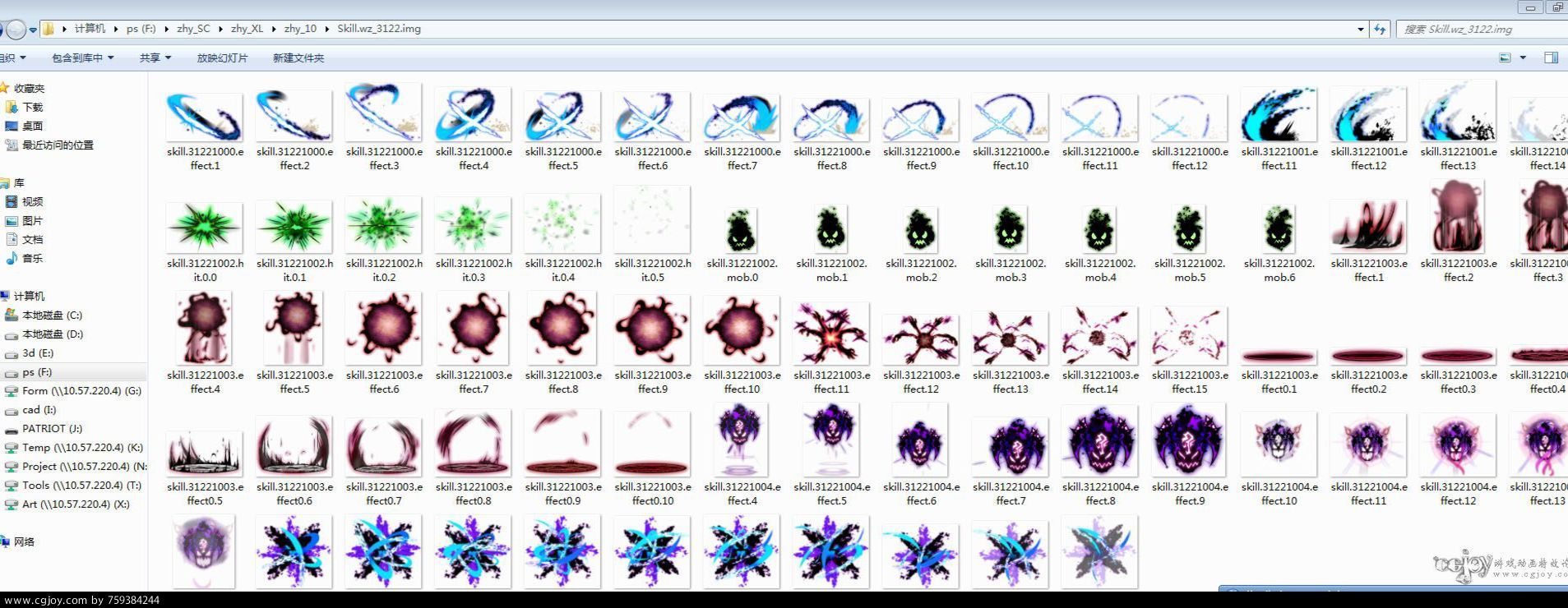The image size is (1568, 608).
Task: Open view options dropdown arrow
Action: (1523, 58)
